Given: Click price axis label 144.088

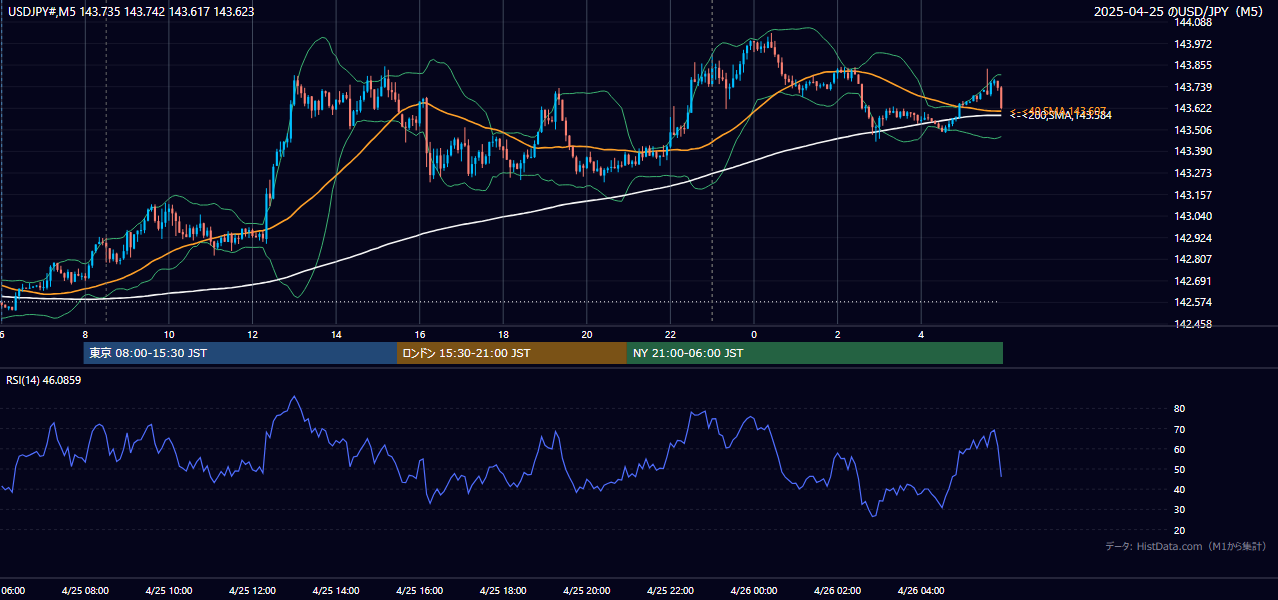Looking at the screenshot, I should click(x=1194, y=22).
